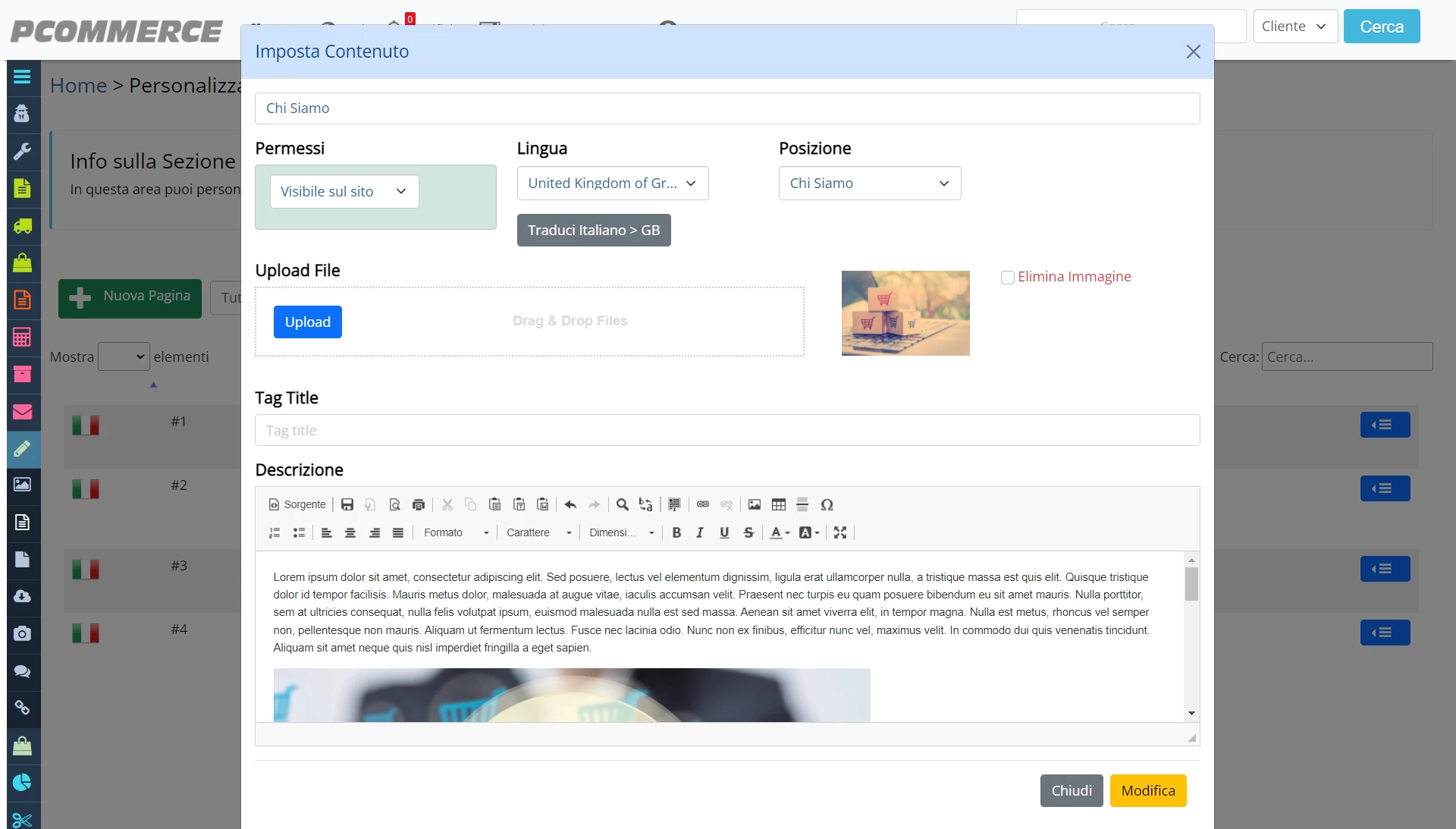Click Insert Horizontal Line icon

(x=802, y=504)
